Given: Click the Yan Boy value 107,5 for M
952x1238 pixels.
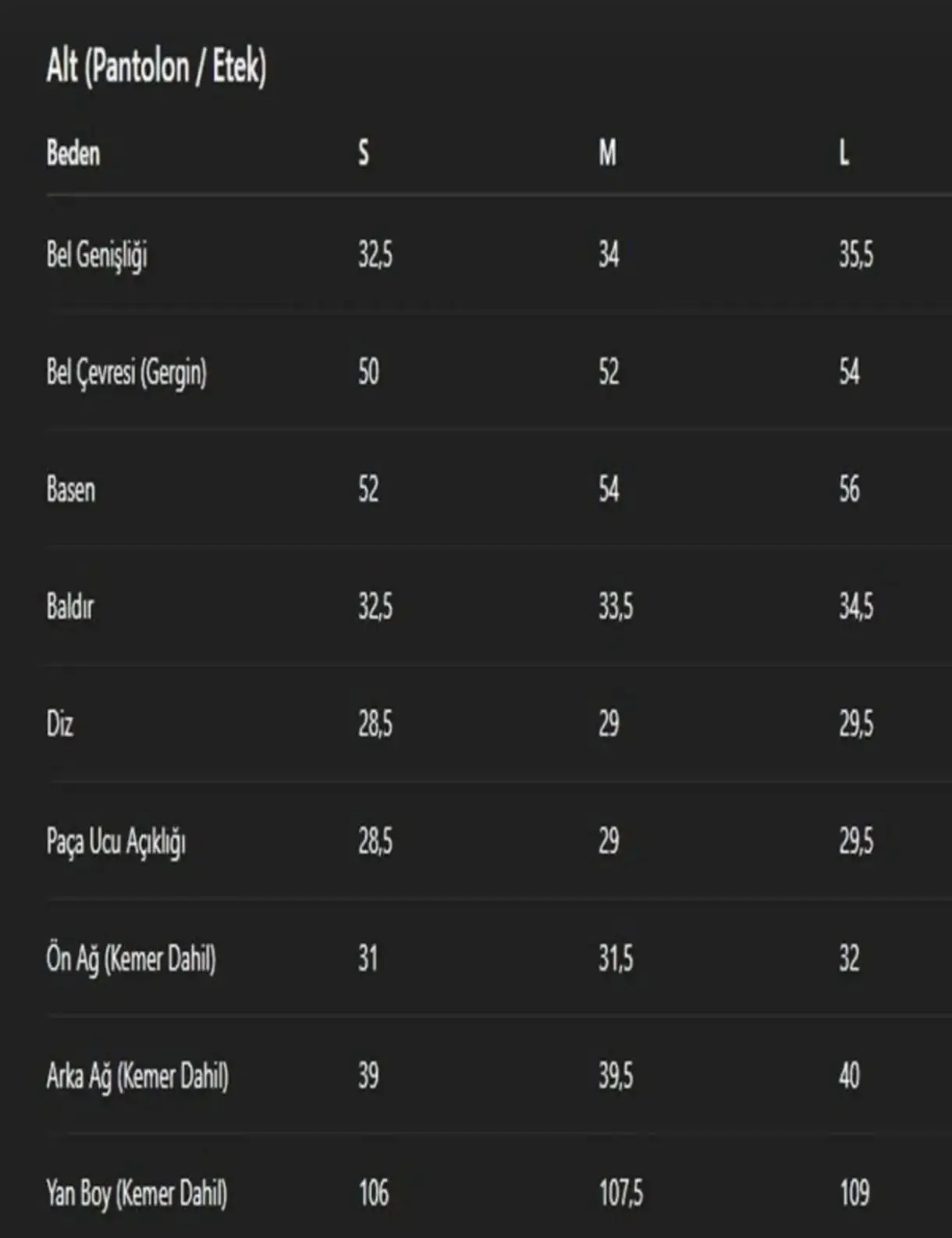Looking at the screenshot, I should pos(621,1194).
